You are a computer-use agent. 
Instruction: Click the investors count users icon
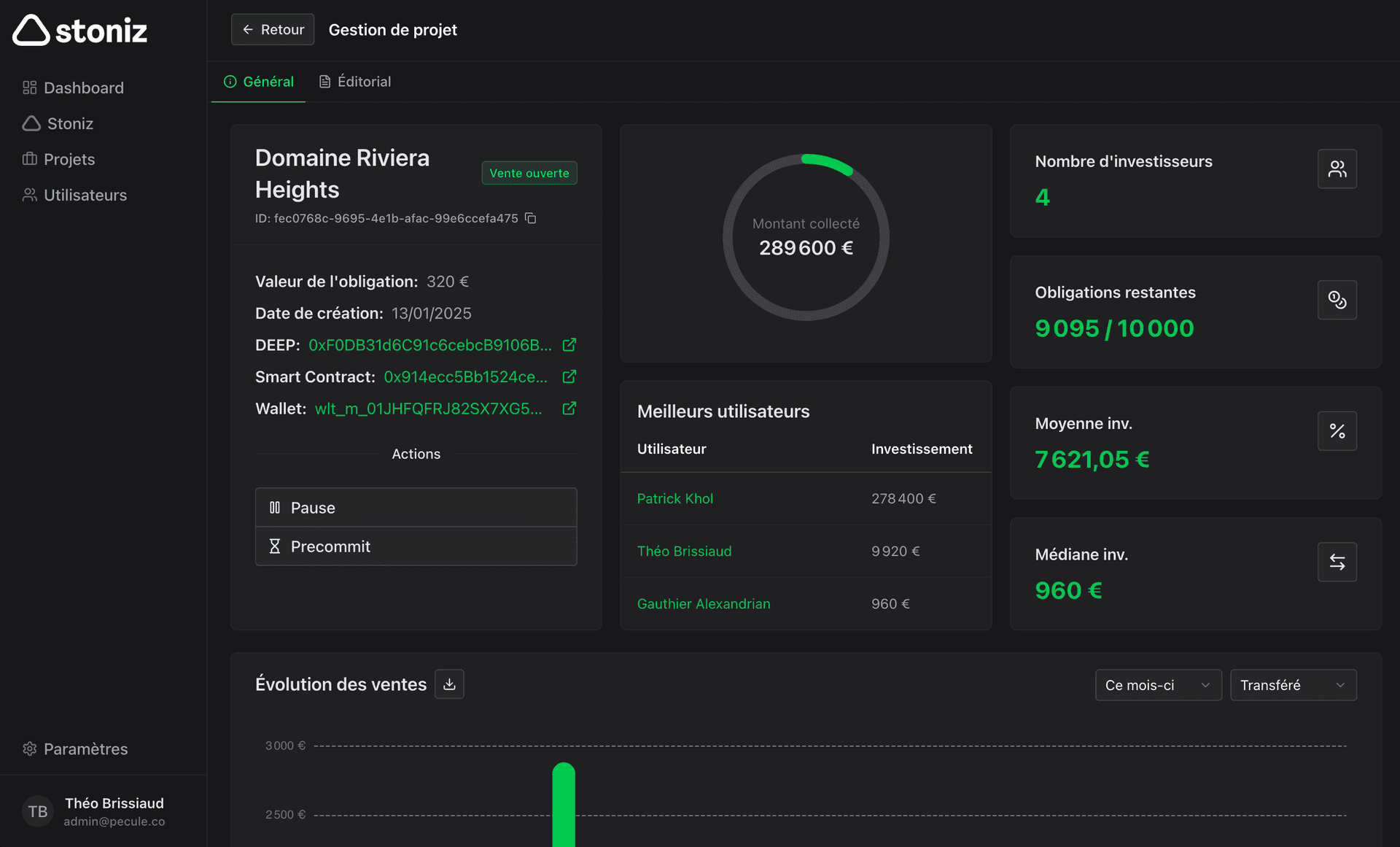pos(1337,169)
